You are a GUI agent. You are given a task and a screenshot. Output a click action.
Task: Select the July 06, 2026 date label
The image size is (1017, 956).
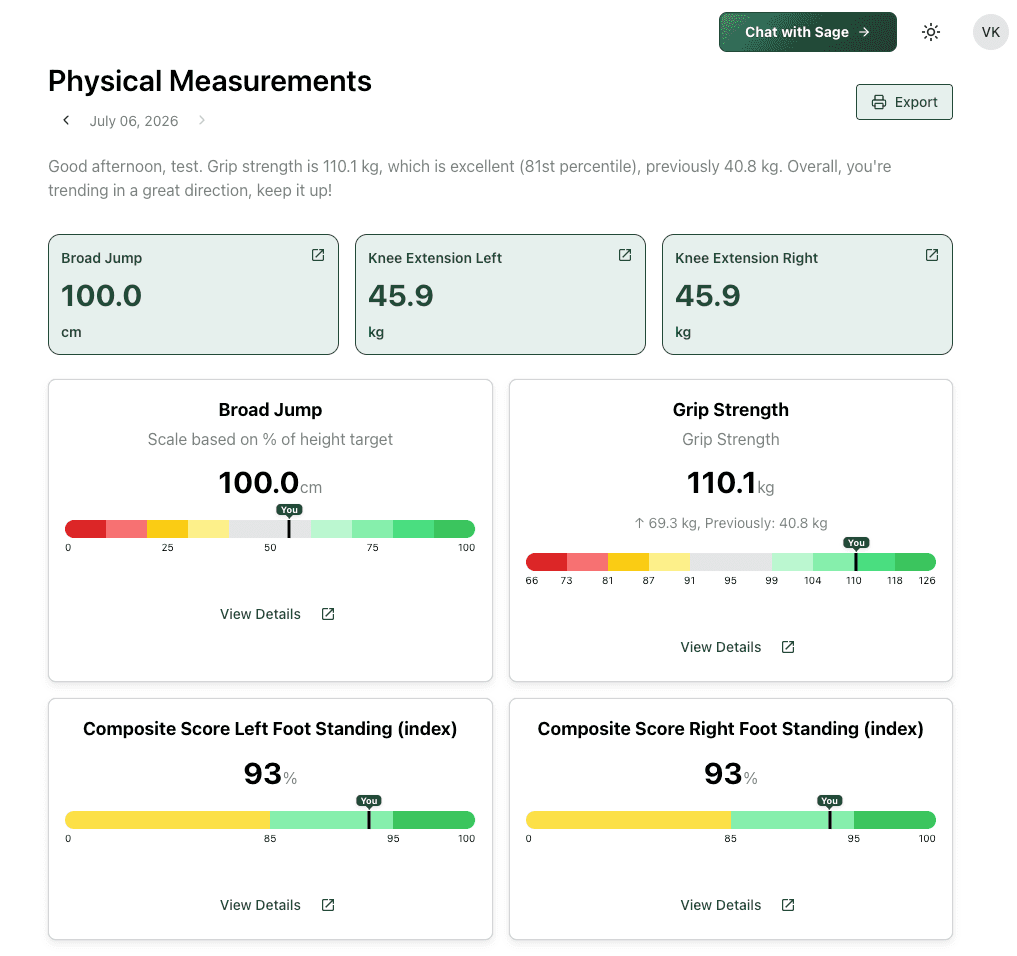(x=134, y=121)
